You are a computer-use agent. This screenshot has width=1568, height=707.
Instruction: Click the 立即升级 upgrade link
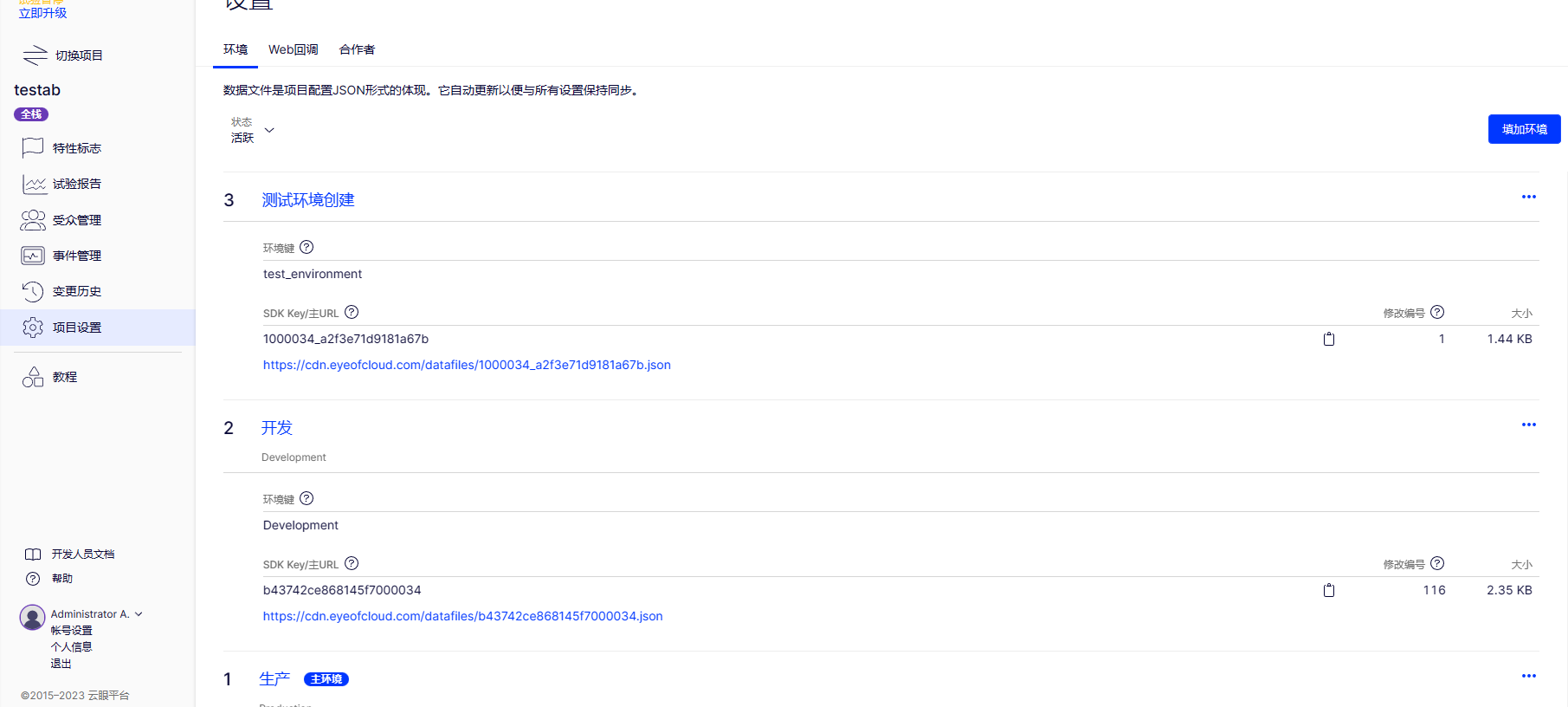point(42,13)
